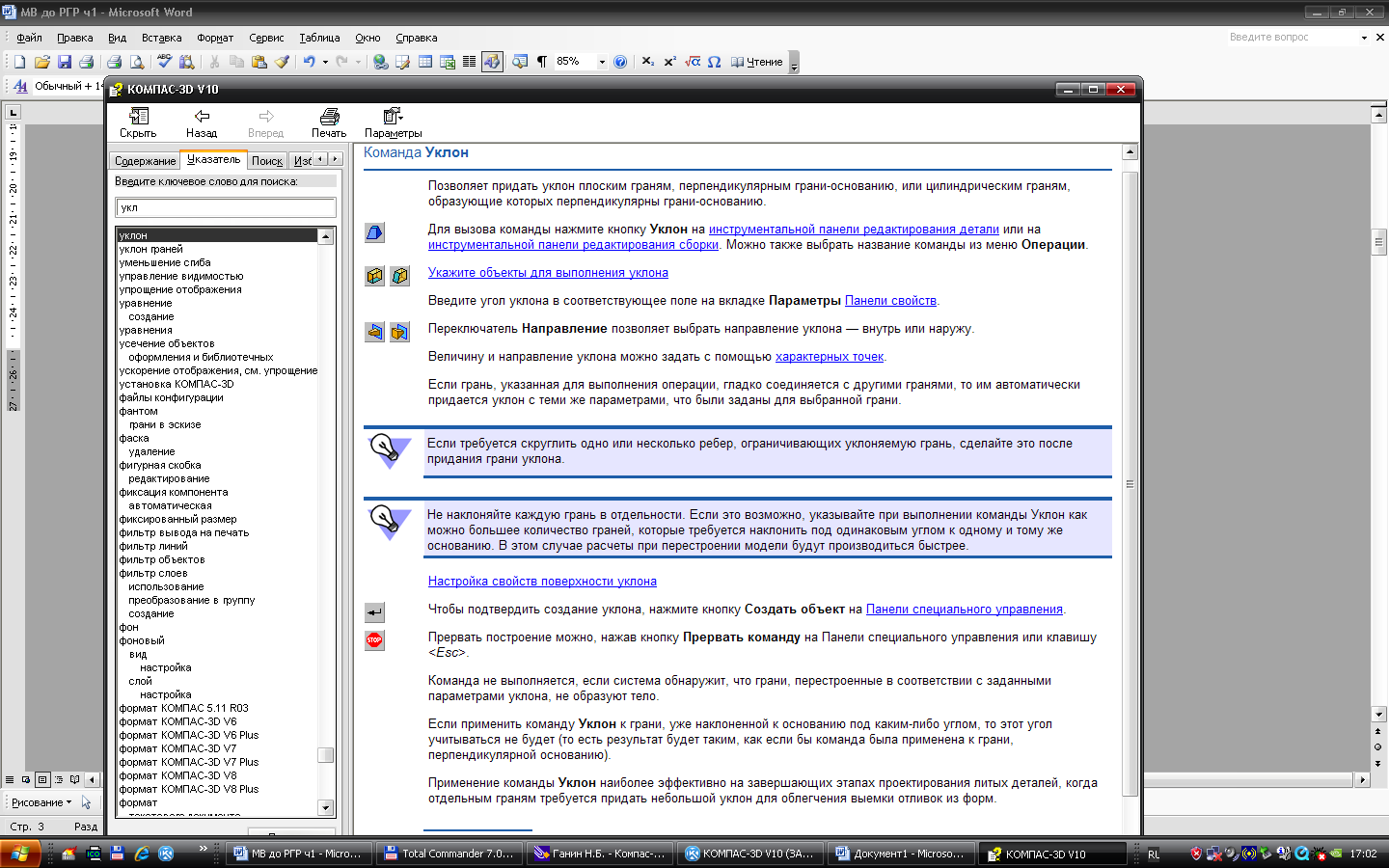
Task: Open инструментальной панели редактирования детали link
Action: tap(854, 230)
